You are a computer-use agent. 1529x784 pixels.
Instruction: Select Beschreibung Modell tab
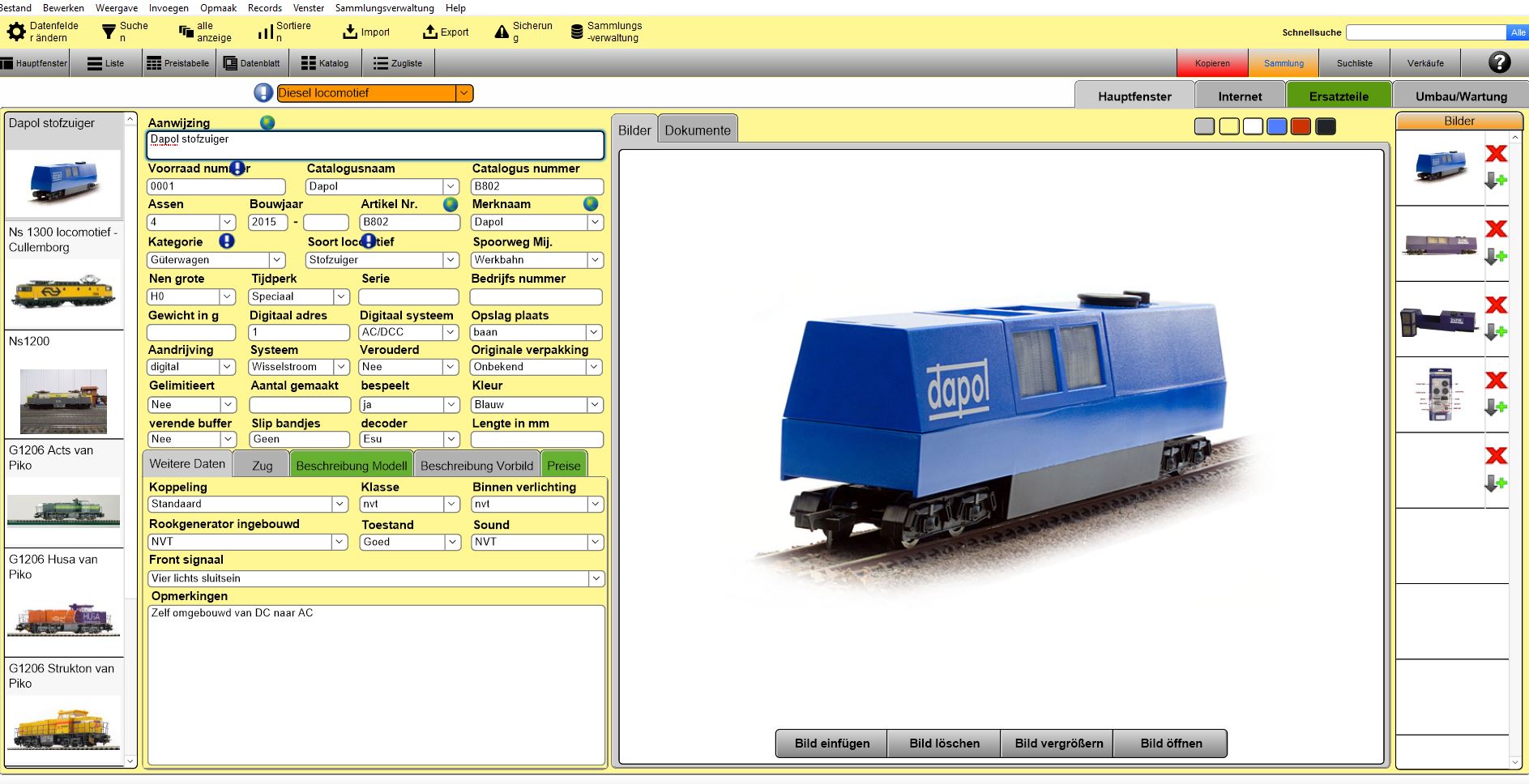point(352,466)
